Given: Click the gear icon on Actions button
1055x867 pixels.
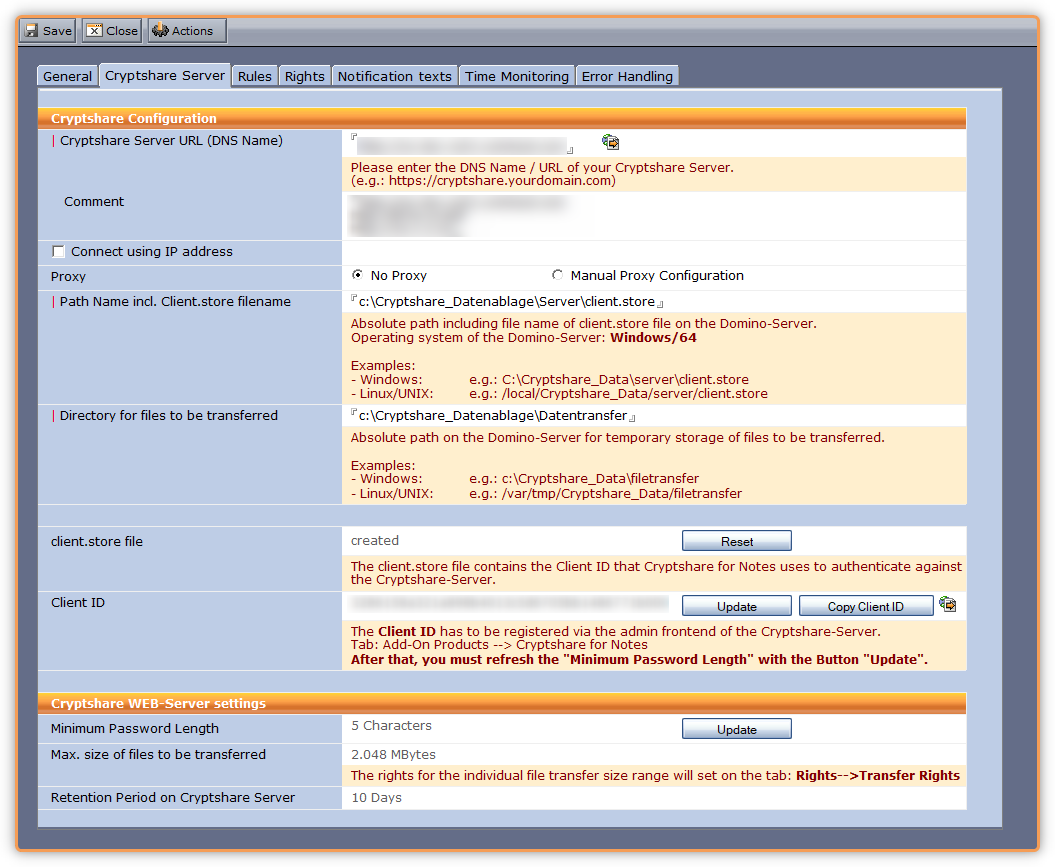Looking at the screenshot, I should tap(160, 30).
